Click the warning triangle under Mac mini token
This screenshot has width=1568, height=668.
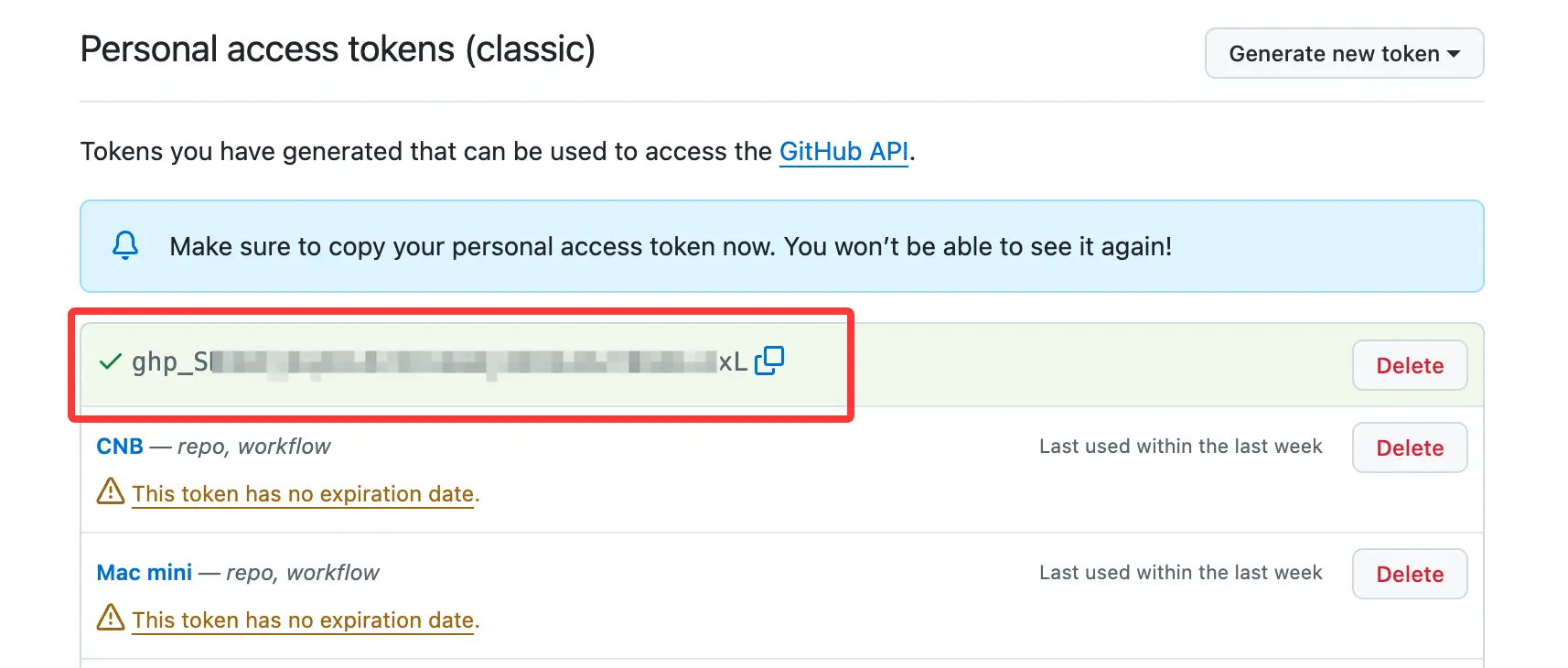111,618
